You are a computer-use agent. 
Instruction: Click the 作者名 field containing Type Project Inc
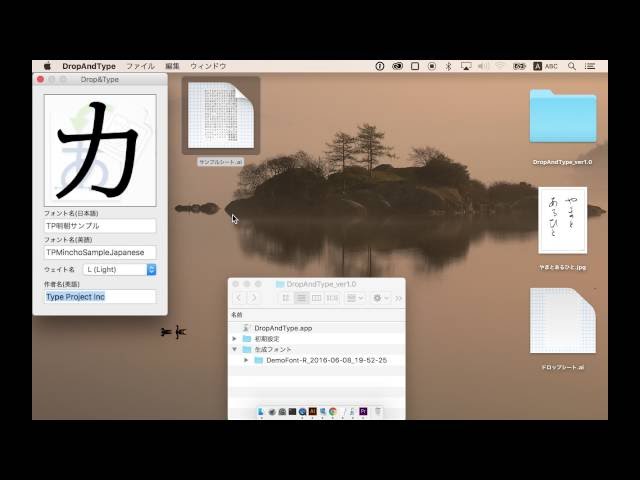tap(100, 297)
